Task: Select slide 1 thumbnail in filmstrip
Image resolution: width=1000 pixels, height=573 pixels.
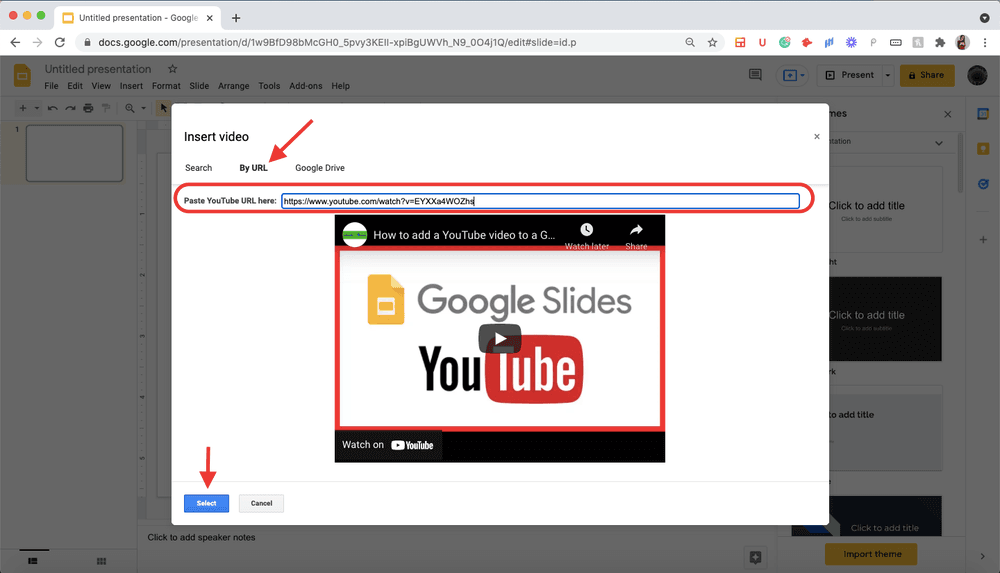Action: point(74,153)
